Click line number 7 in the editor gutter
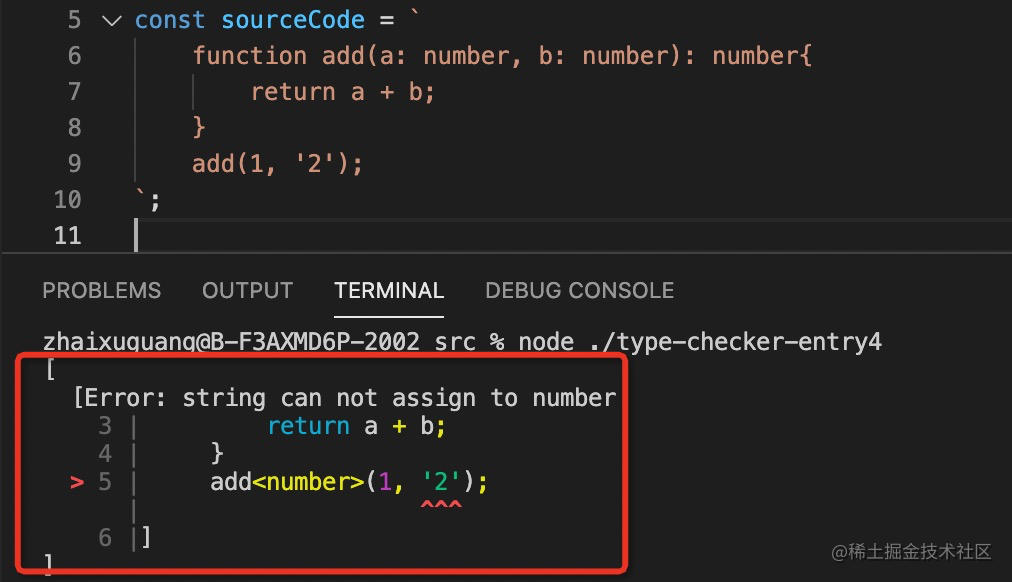 pyautogui.click(x=74, y=92)
